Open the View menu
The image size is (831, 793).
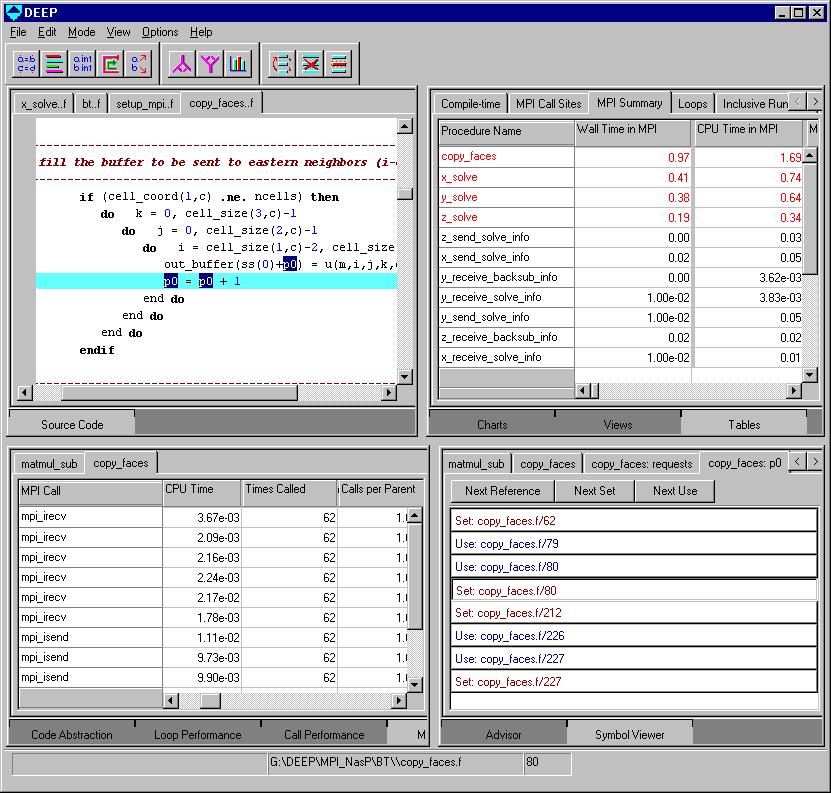pyautogui.click(x=118, y=32)
